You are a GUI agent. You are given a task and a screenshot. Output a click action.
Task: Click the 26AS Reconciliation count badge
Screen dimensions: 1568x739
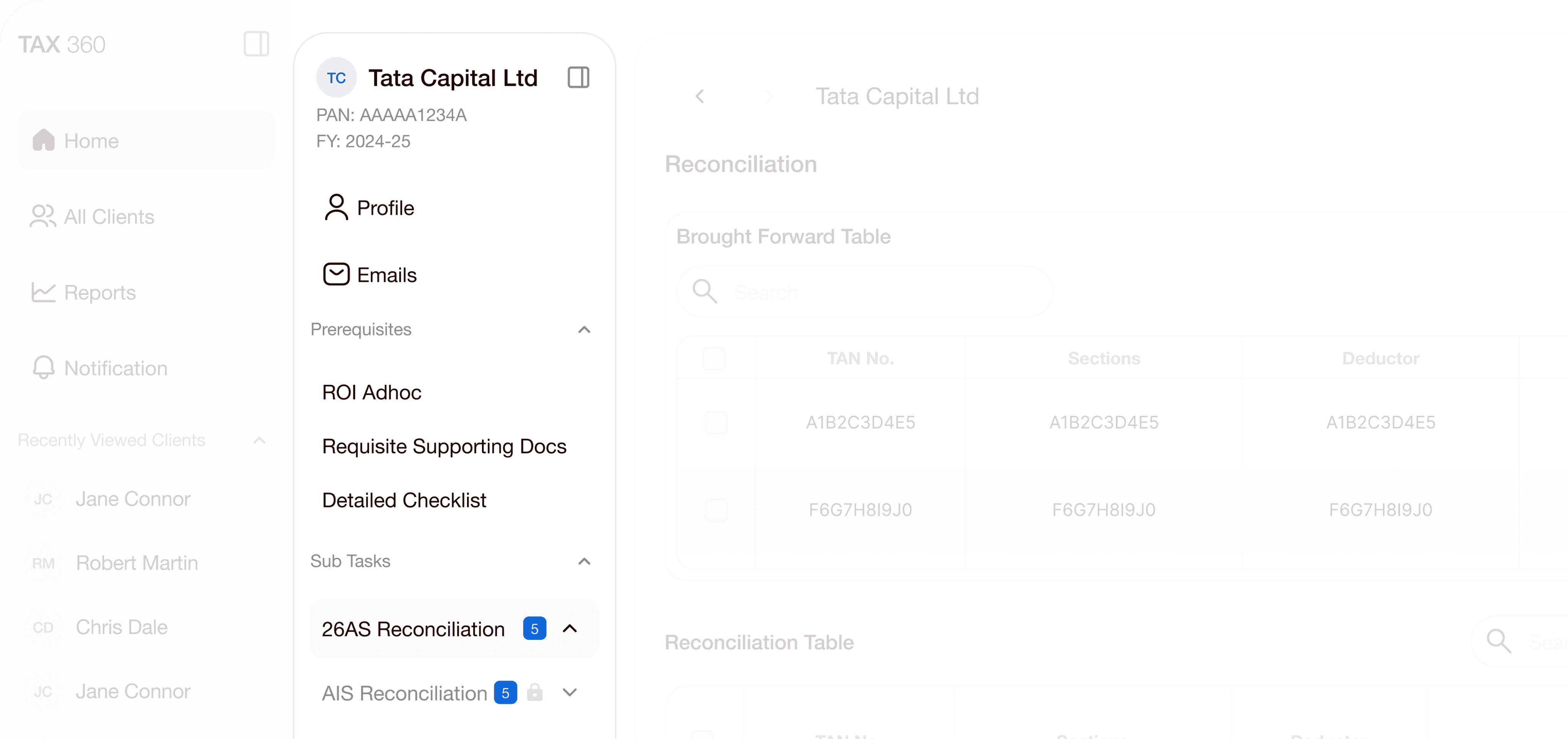tap(534, 629)
